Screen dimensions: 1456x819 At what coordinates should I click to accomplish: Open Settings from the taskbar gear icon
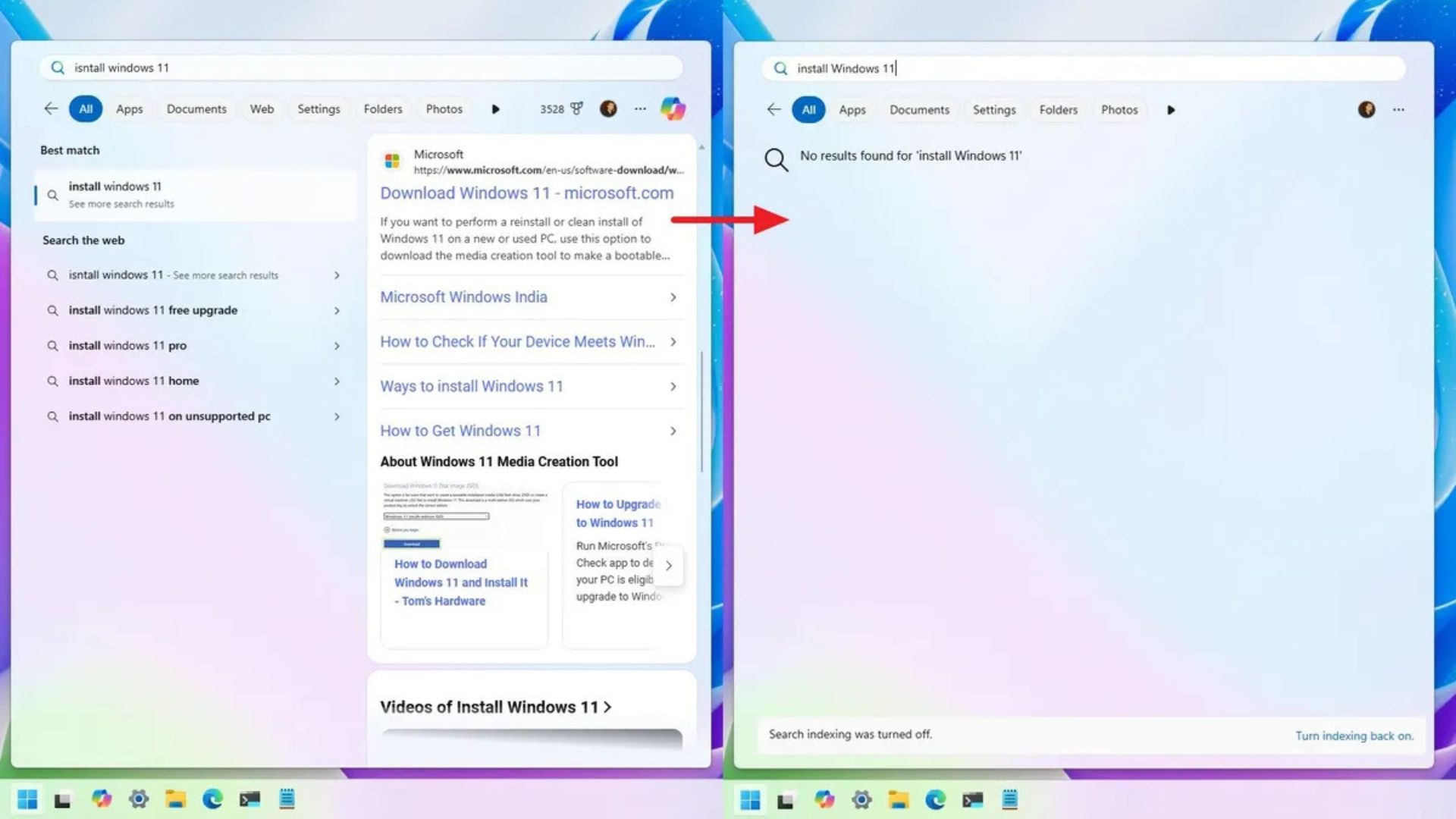pos(139,799)
